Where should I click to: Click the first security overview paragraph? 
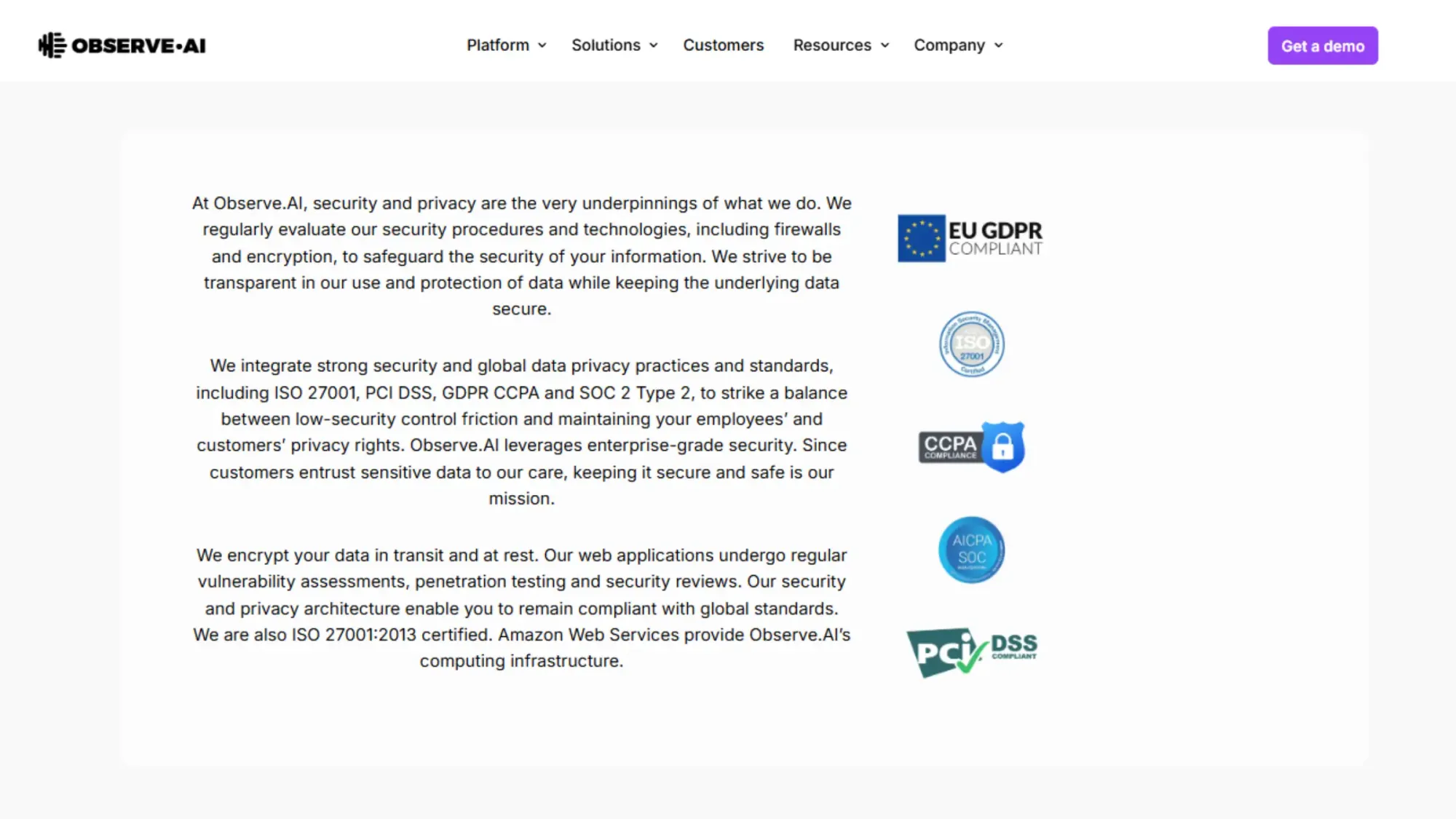click(521, 256)
